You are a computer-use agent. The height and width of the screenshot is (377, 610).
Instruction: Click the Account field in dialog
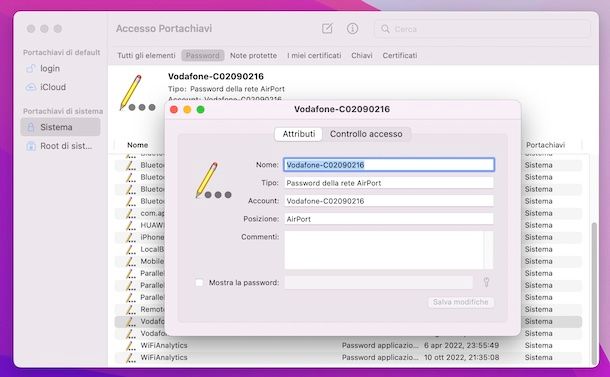pyautogui.click(x=389, y=201)
